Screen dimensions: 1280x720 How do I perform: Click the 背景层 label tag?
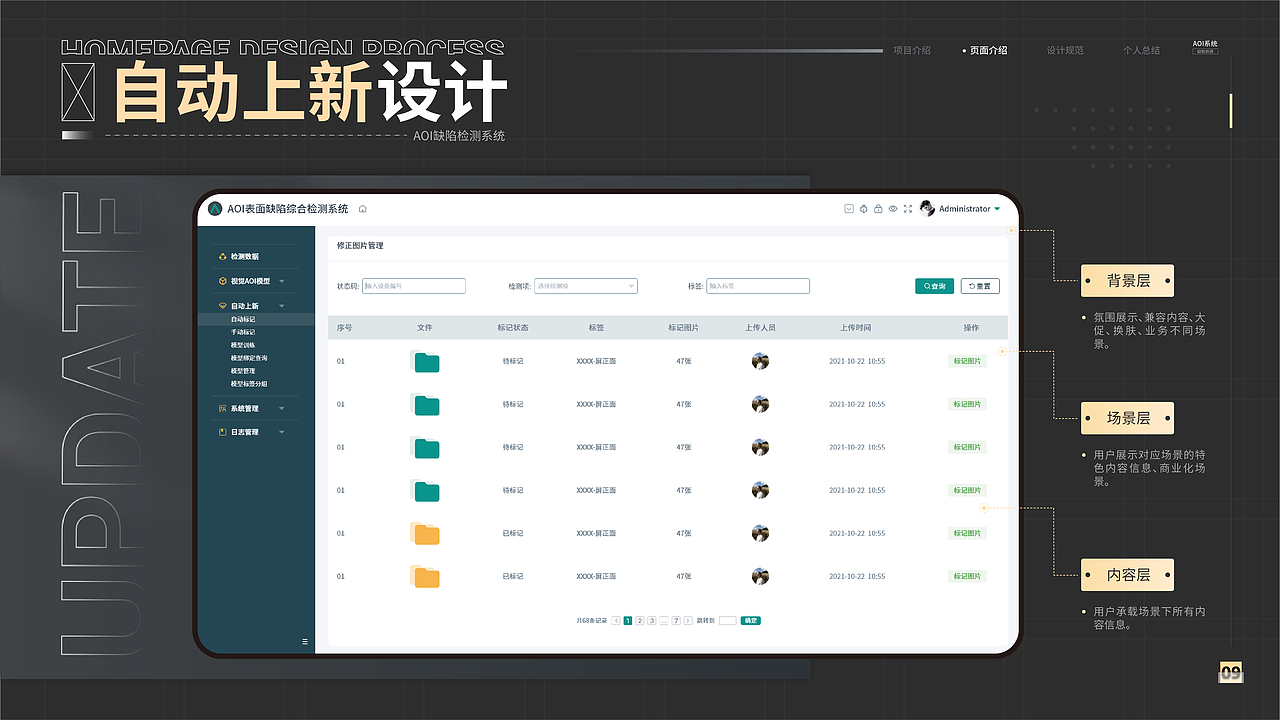pyautogui.click(x=1128, y=281)
